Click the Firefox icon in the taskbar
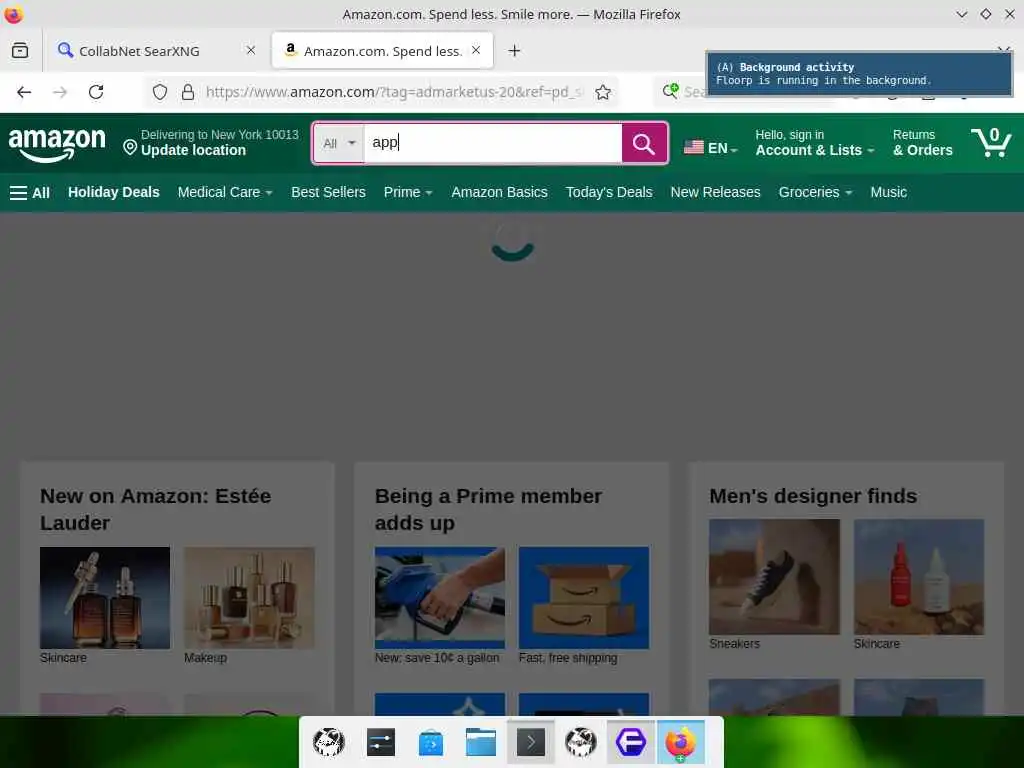1024x768 pixels. tap(680, 743)
